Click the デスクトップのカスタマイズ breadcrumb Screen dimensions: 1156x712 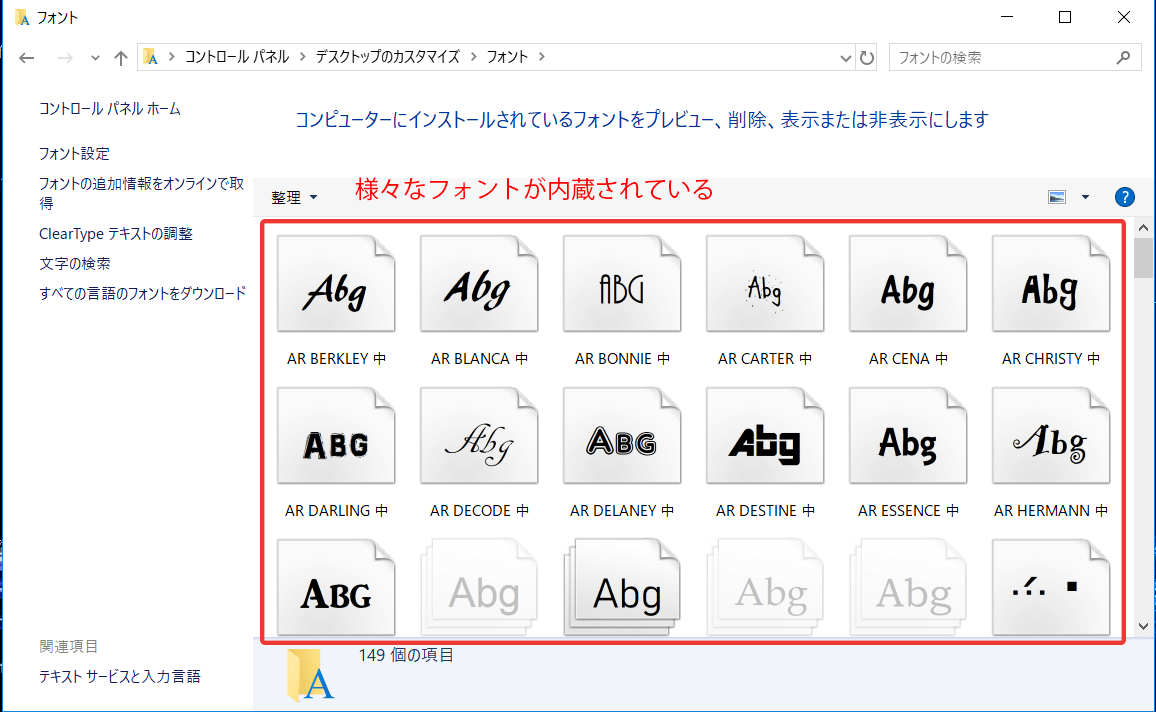(x=387, y=57)
